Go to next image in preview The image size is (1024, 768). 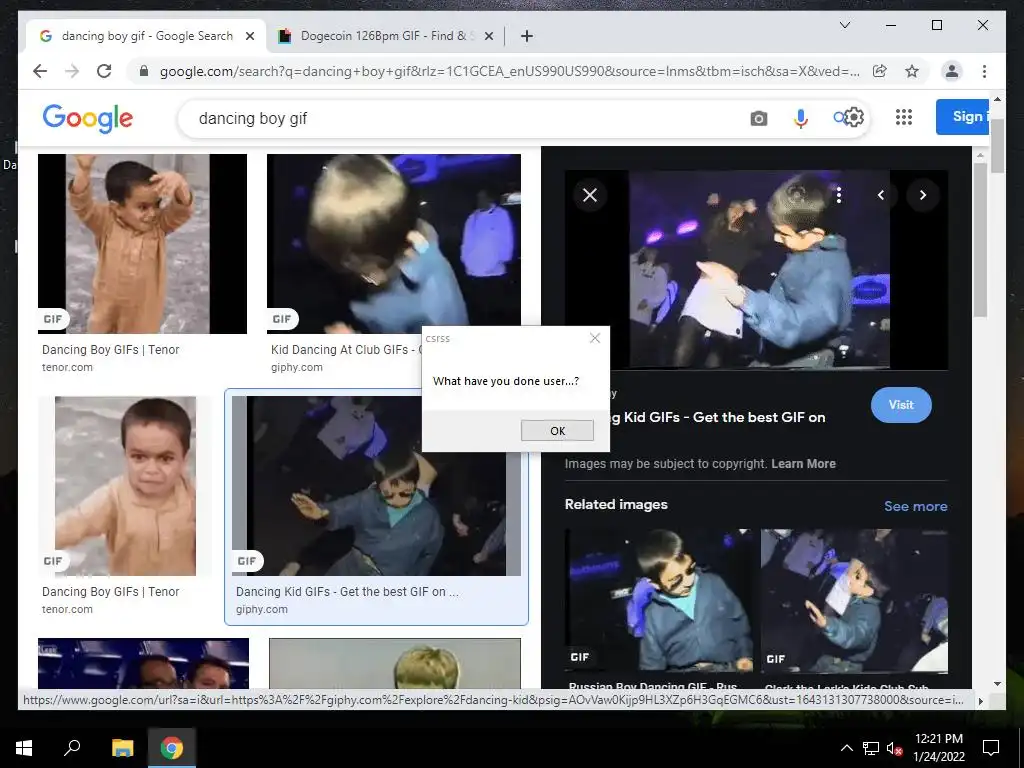tap(923, 195)
